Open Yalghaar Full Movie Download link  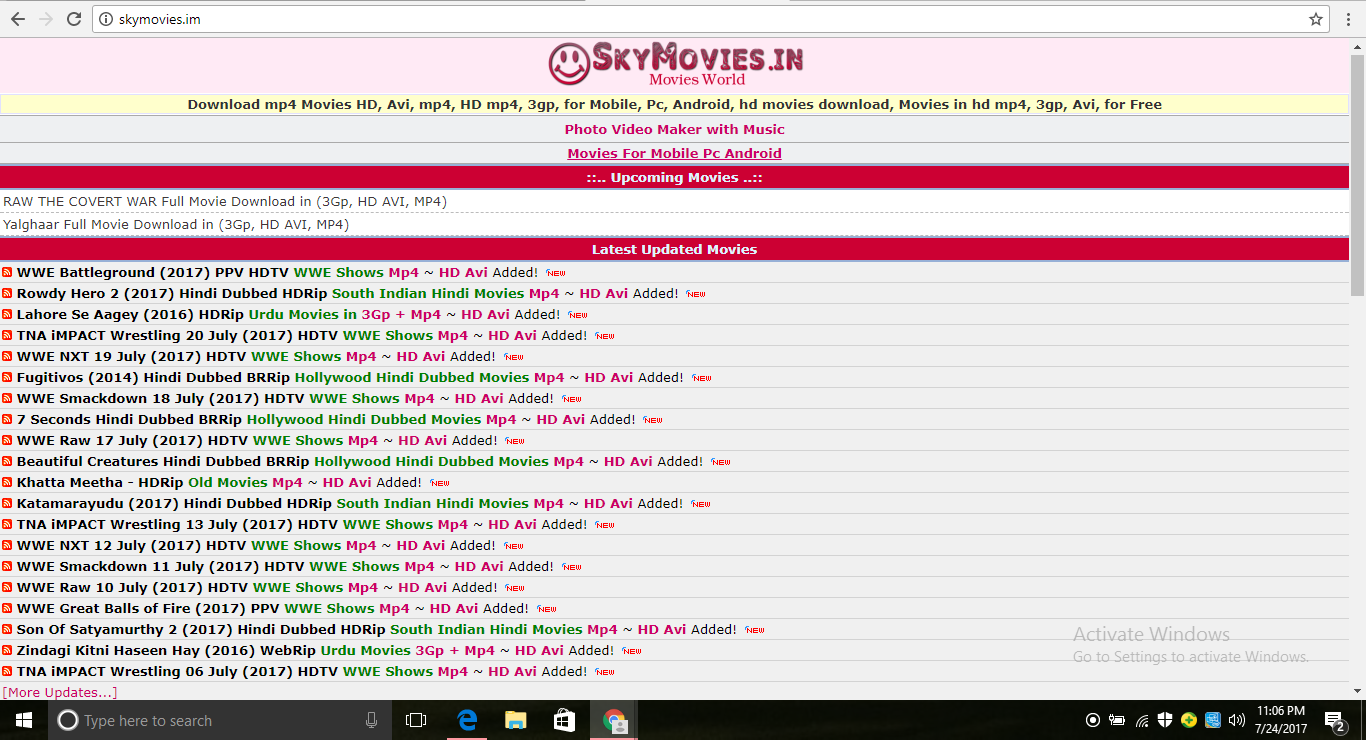[x=176, y=224]
